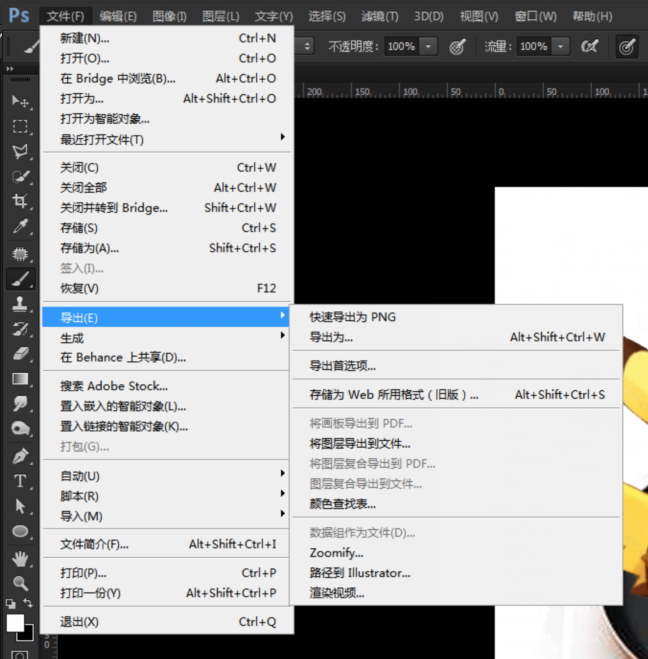Choose 将图层导出到文件...
Viewport: 648px width, 659px height.
(456, 443)
